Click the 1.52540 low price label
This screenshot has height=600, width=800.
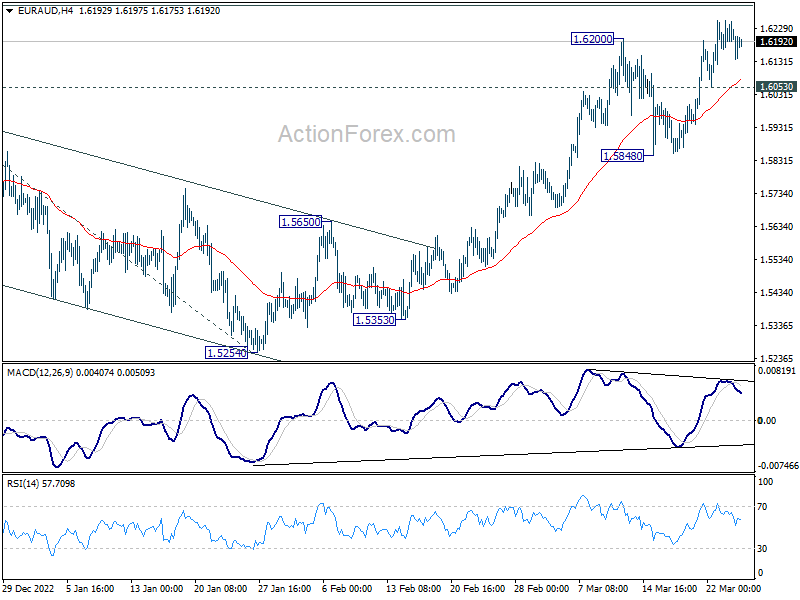227,353
